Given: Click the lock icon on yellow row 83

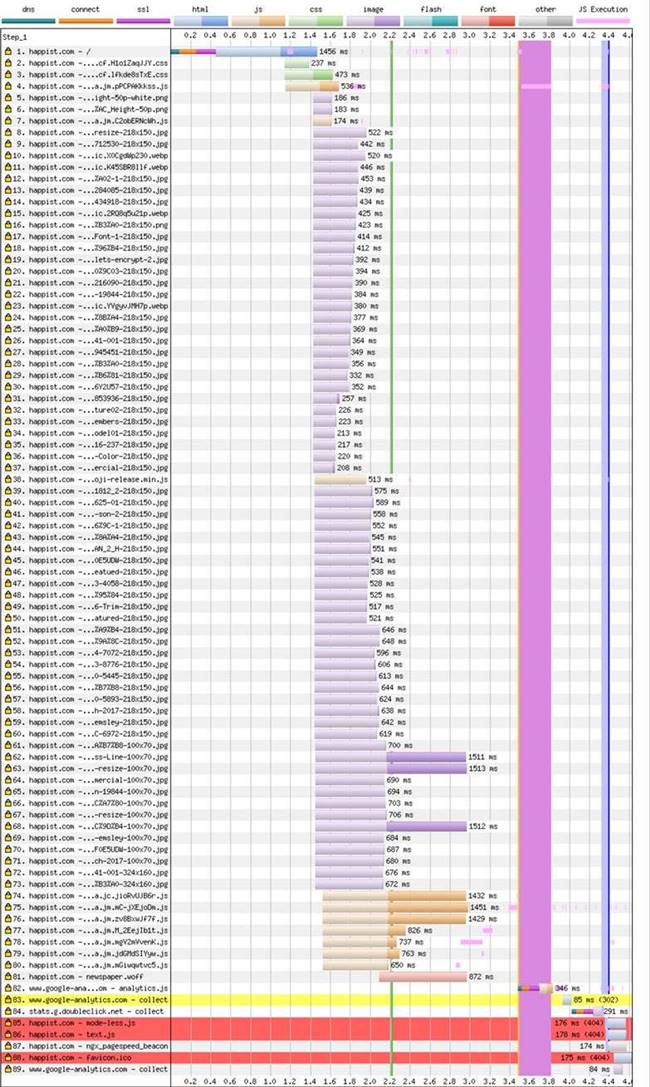Looking at the screenshot, I should 8,1000.
